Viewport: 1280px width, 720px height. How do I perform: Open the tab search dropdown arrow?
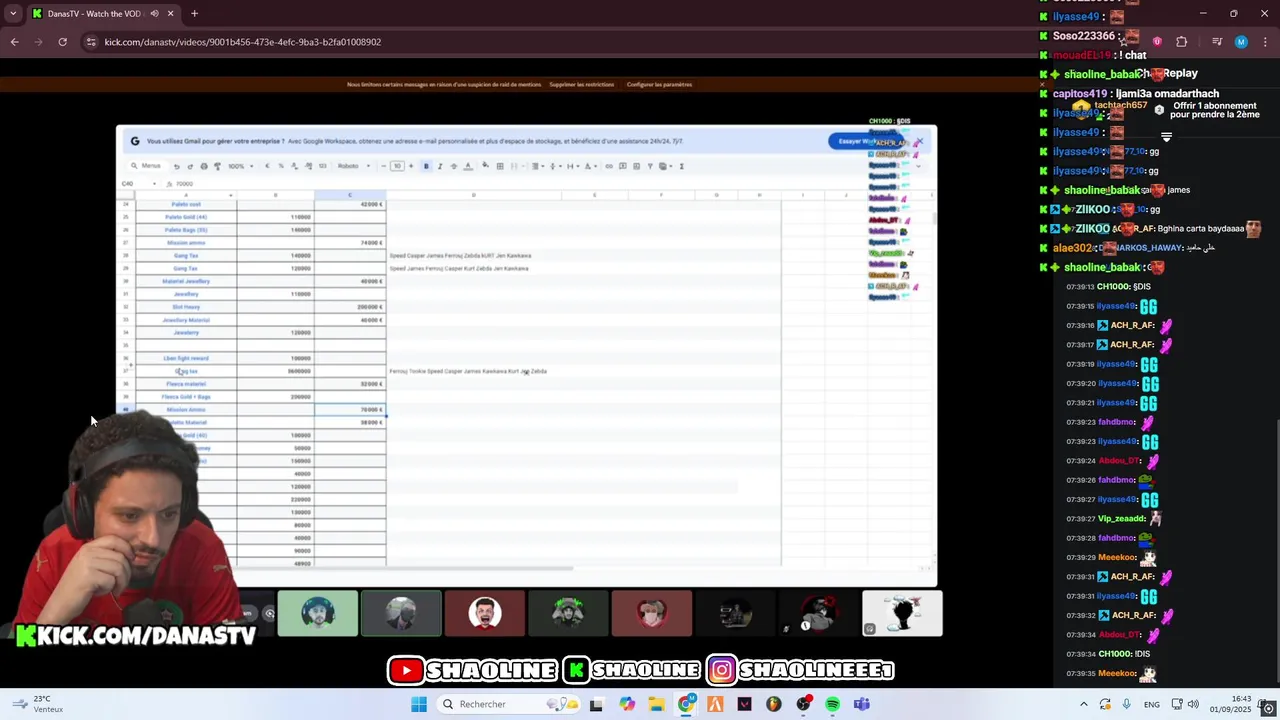pos(13,13)
